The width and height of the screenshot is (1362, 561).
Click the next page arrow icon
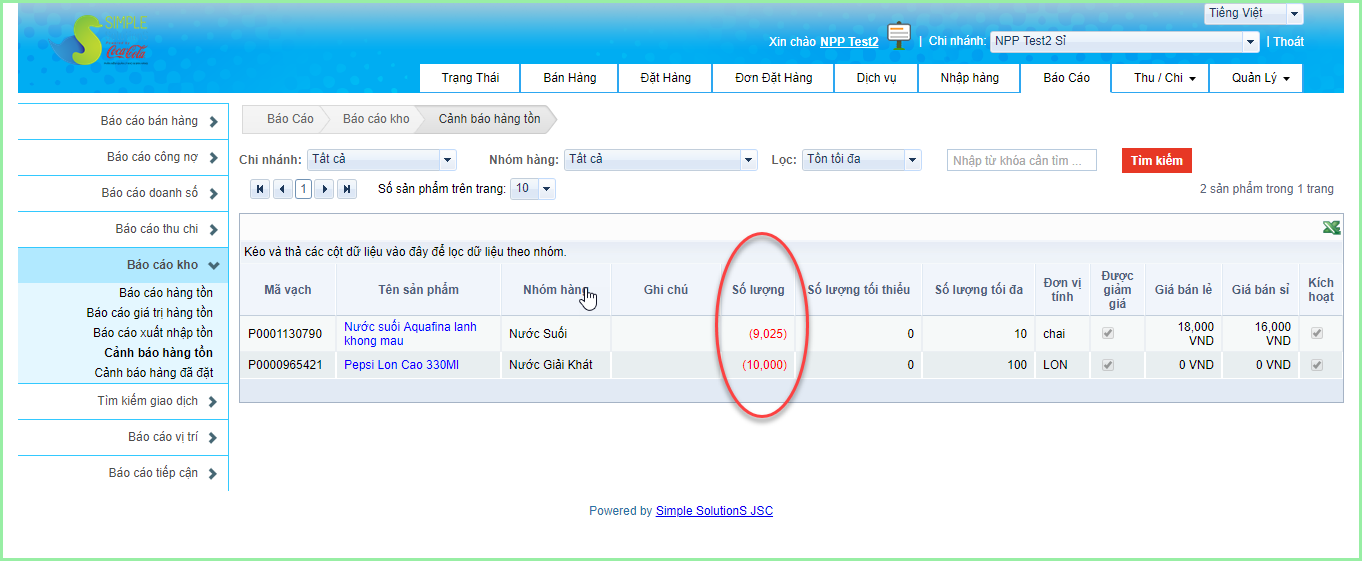point(324,189)
